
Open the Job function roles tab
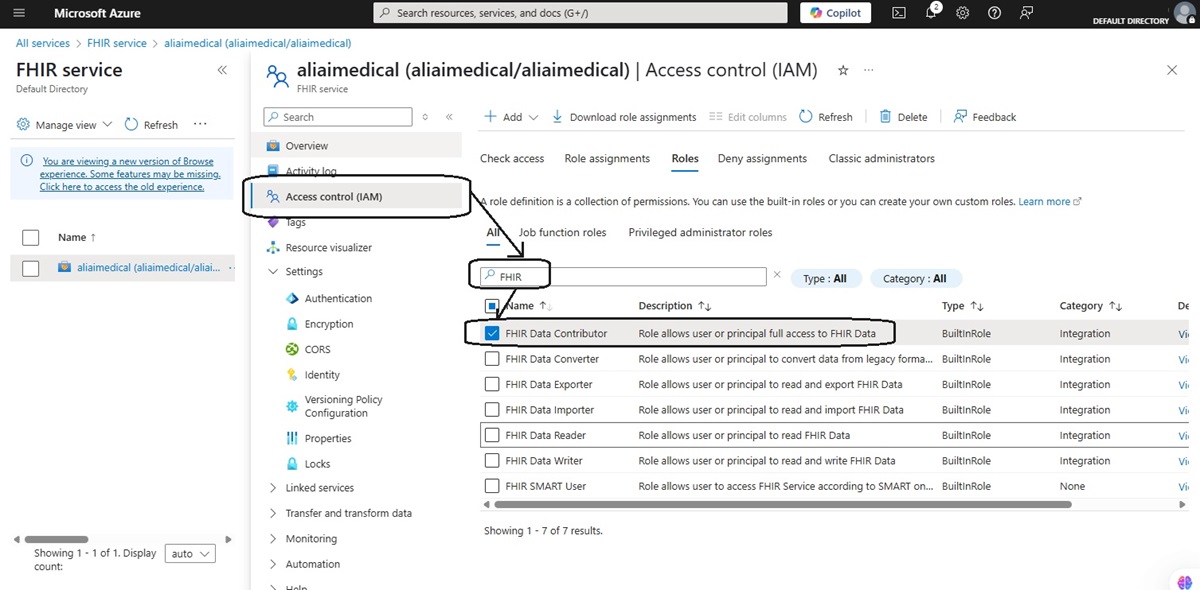point(563,232)
